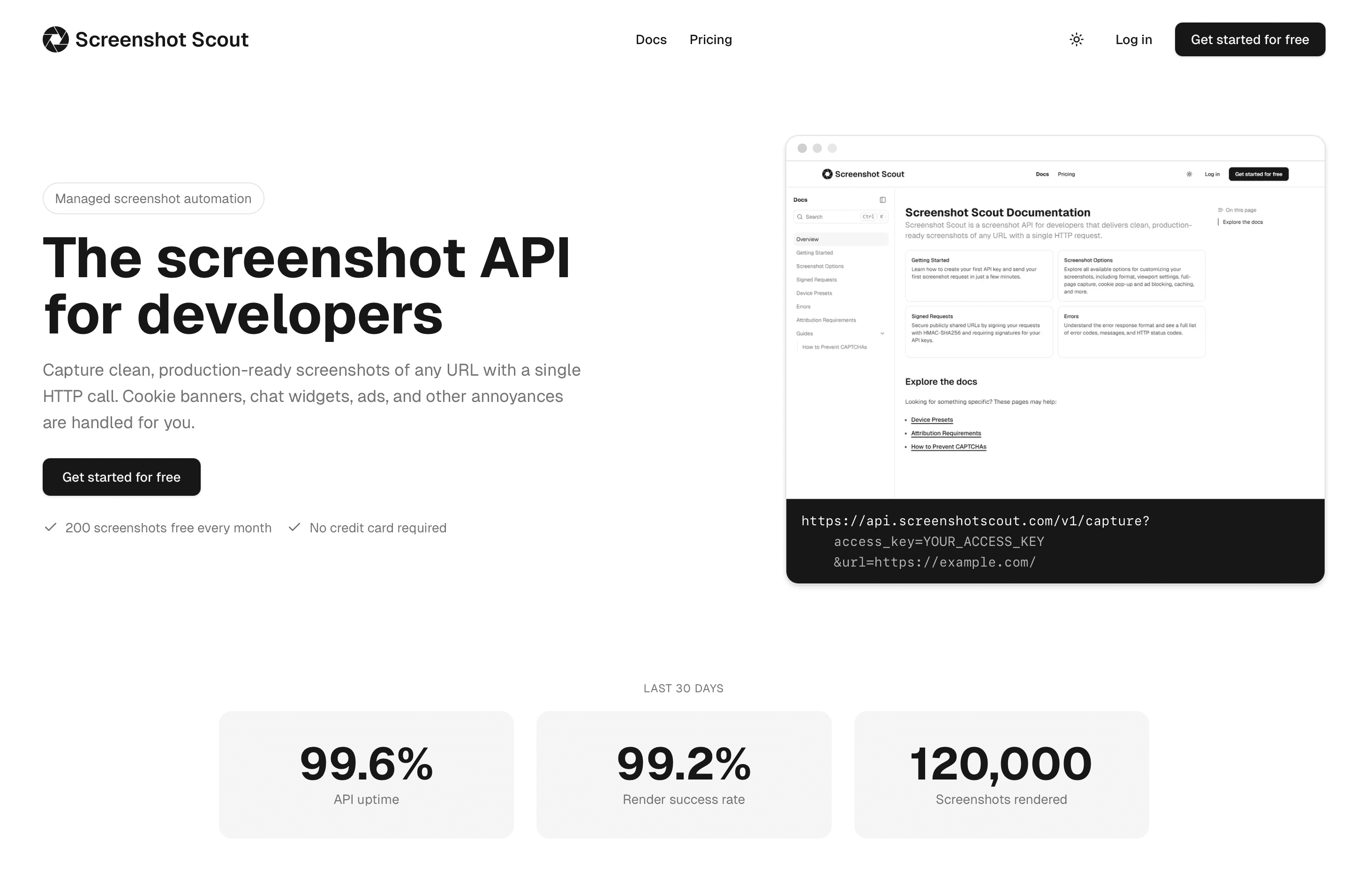
Task: Click the sidebar collapse icon in preview
Action: 882,200
